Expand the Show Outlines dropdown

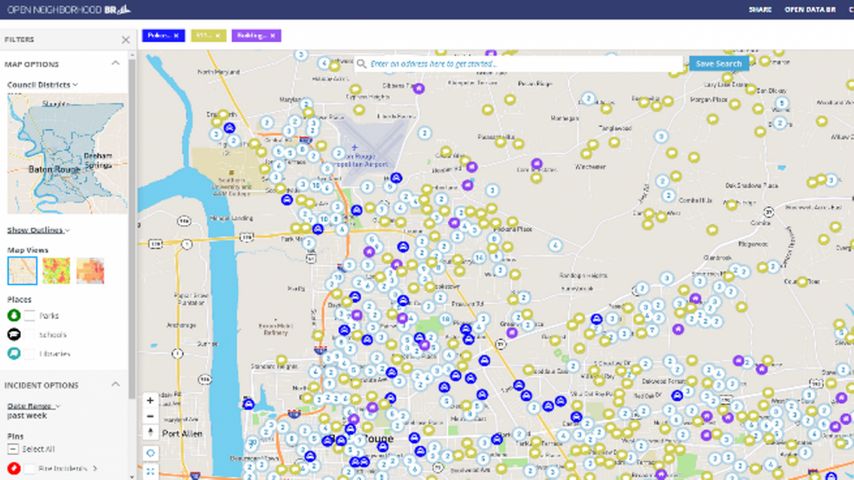(39, 230)
